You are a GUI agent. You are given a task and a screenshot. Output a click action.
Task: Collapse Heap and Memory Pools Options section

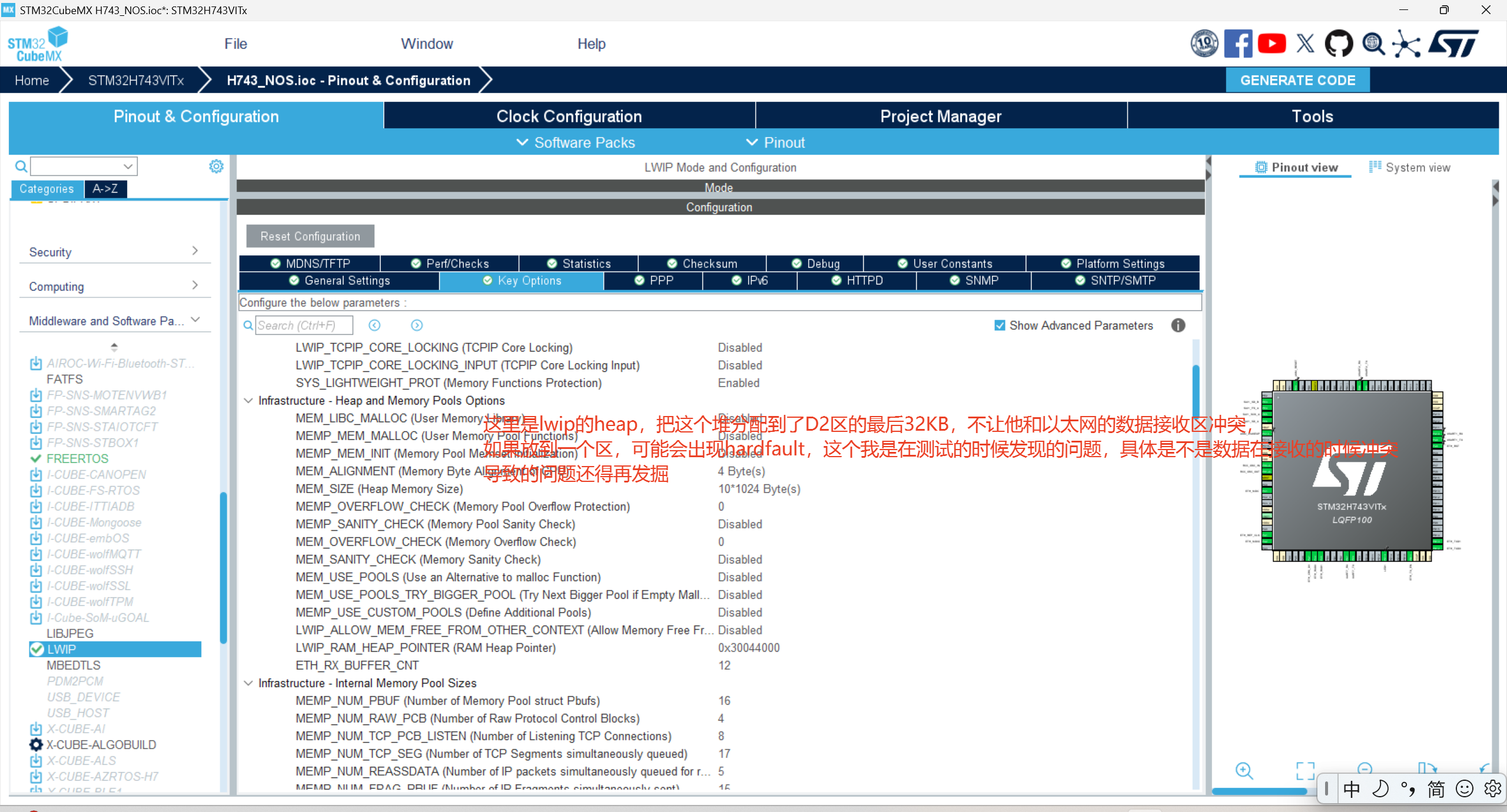click(248, 401)
